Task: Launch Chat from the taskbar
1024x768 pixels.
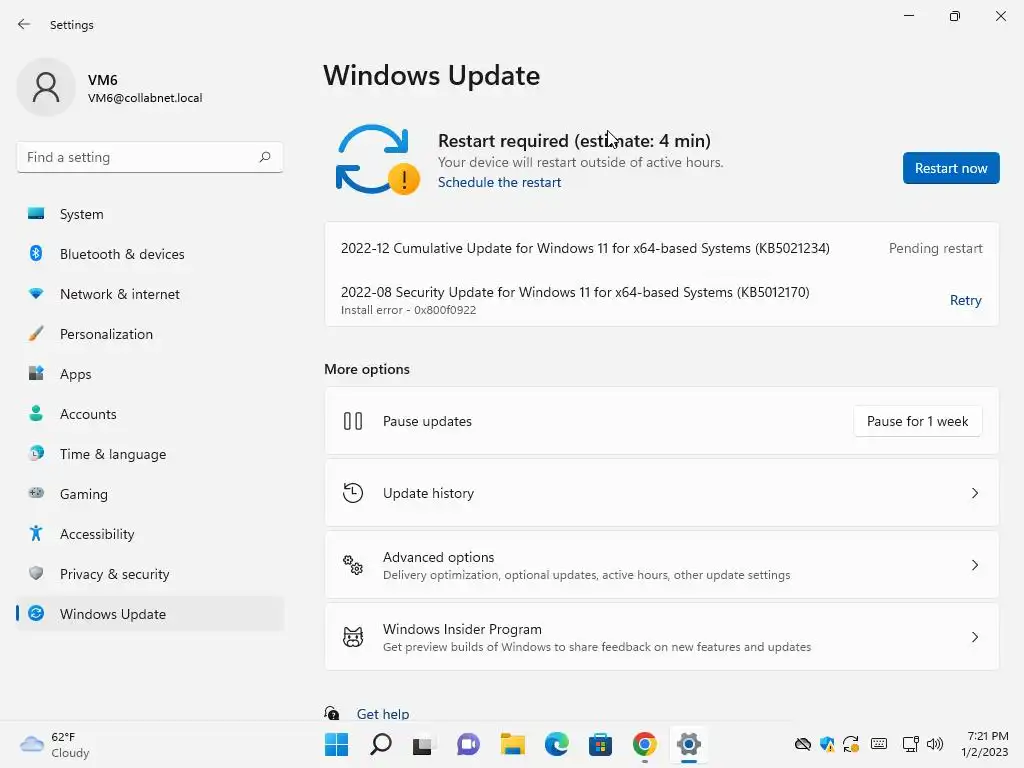Action: click(468, 744)
